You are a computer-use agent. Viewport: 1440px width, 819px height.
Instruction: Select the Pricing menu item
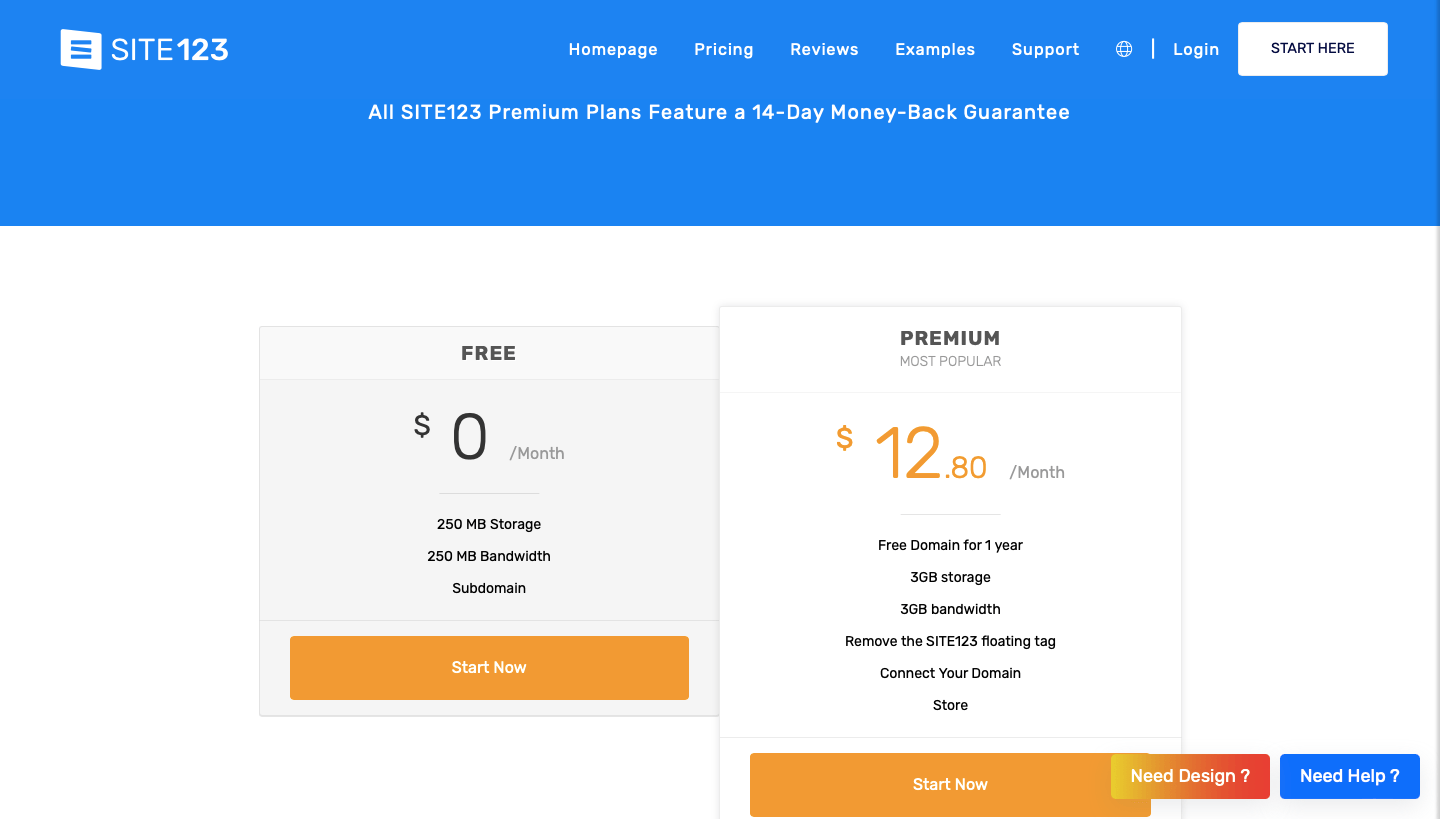(x=723, y=49)
